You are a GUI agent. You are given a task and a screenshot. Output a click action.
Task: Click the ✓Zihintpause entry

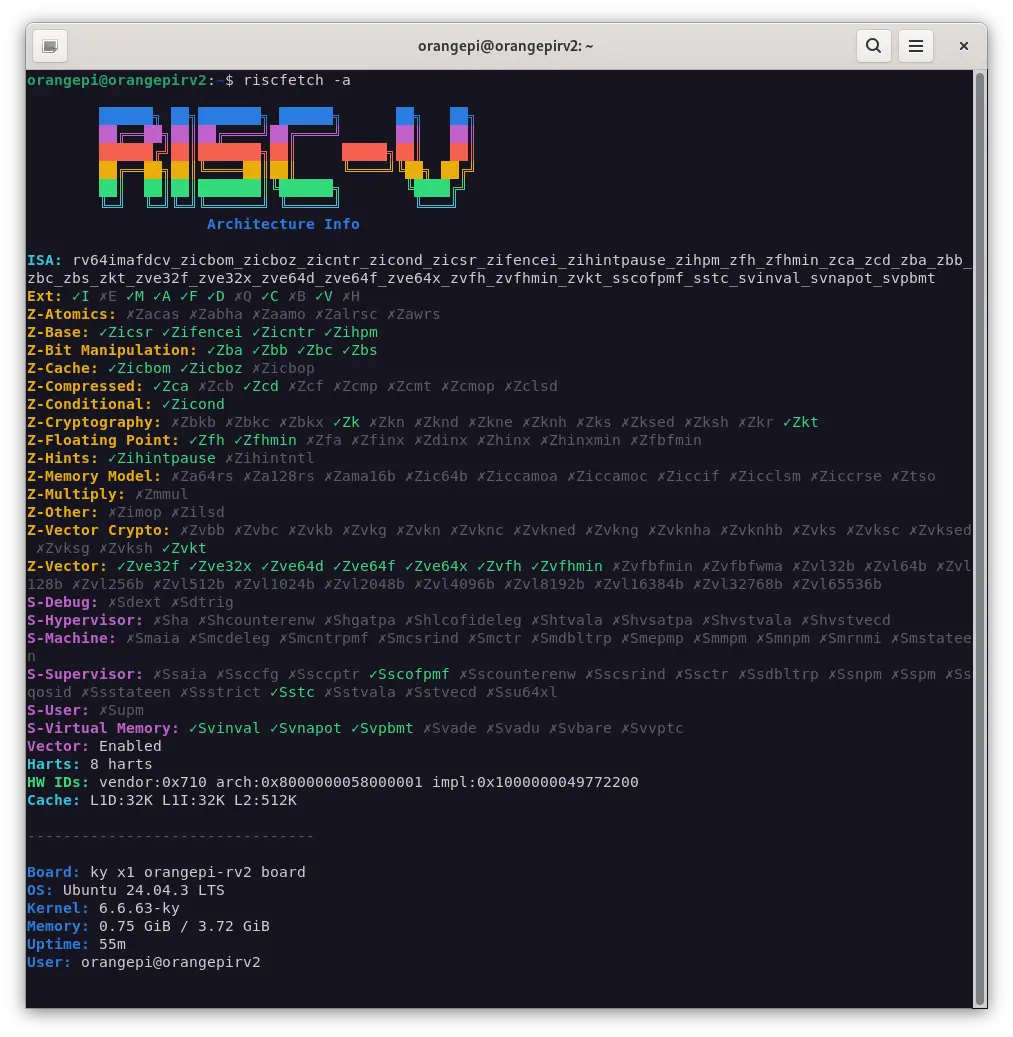pos(161,458)
